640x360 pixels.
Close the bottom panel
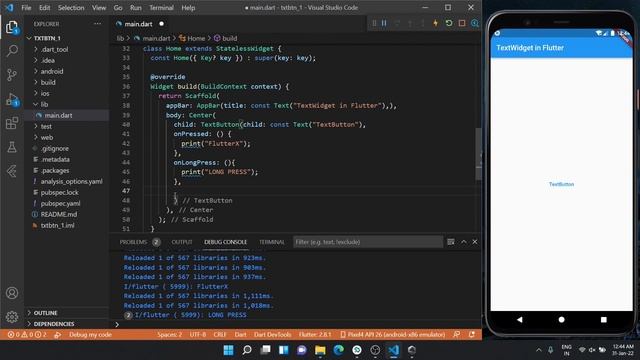[475, 242]
